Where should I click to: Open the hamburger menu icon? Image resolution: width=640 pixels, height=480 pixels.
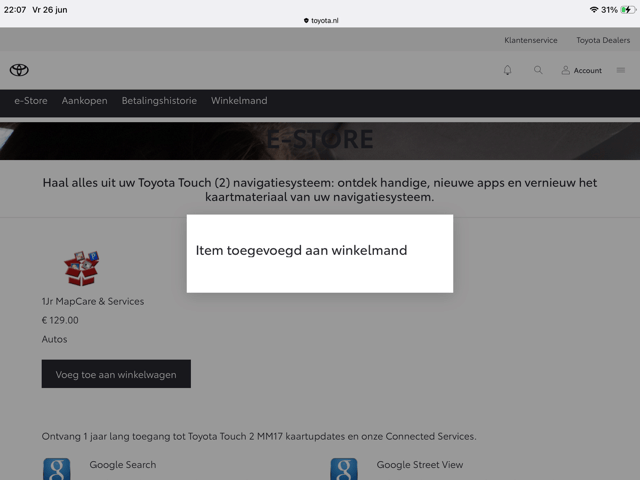point(621,70)
